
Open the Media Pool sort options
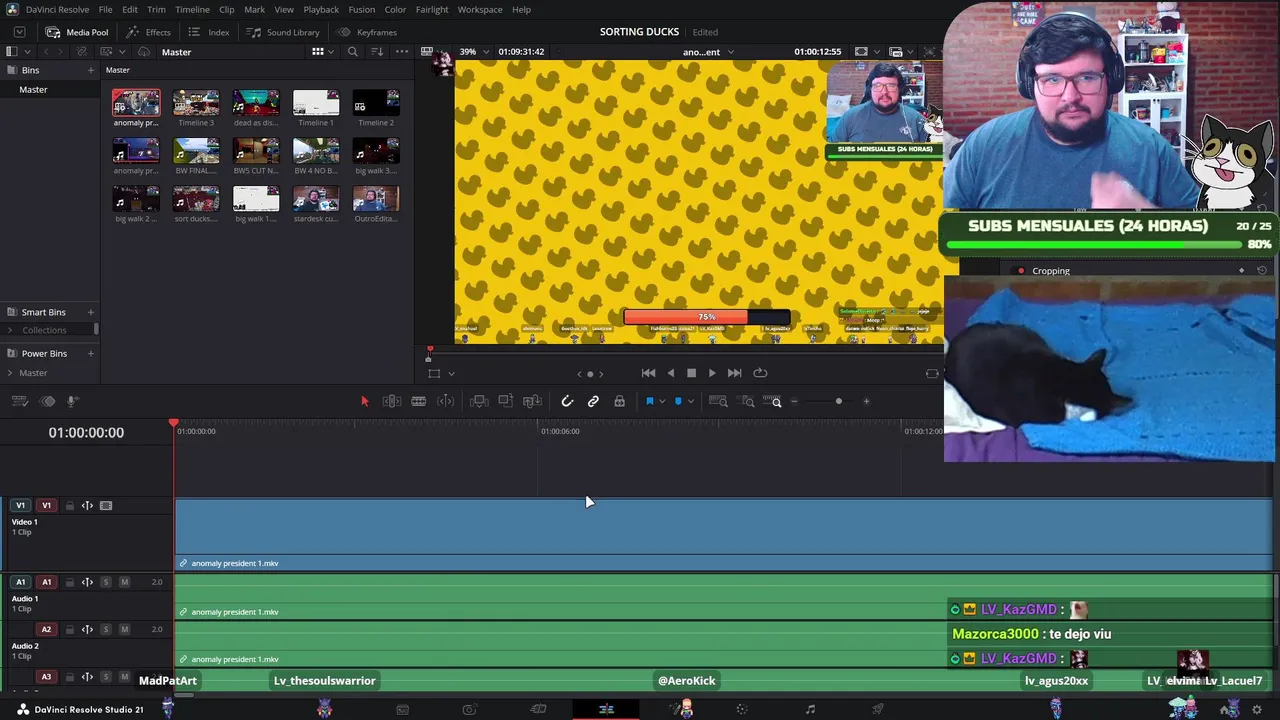[377, 52]
